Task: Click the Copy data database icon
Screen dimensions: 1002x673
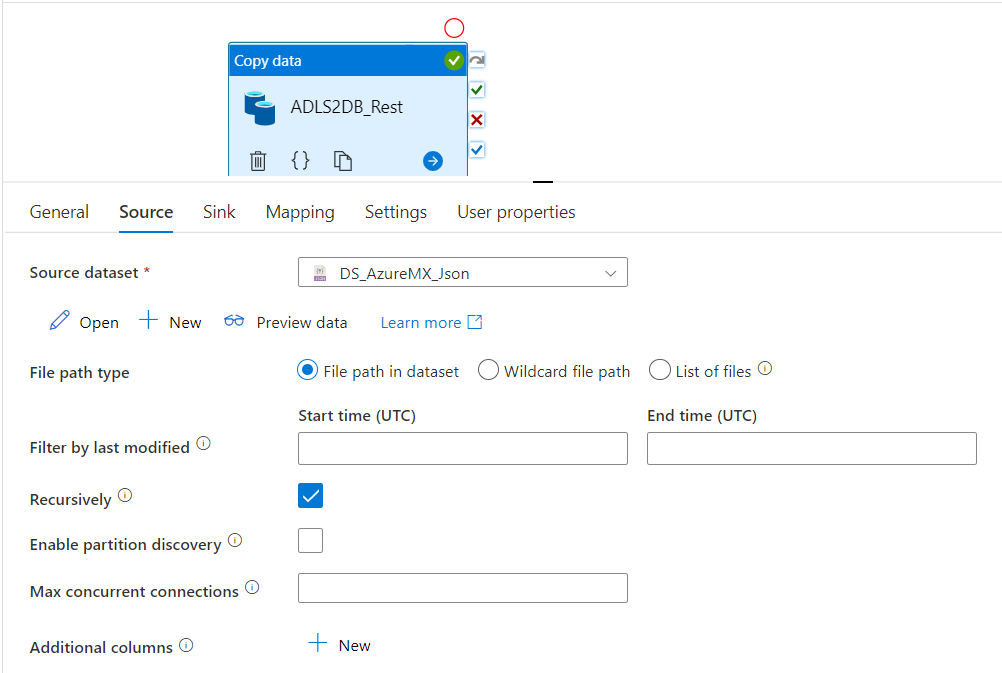Action: 259,108
